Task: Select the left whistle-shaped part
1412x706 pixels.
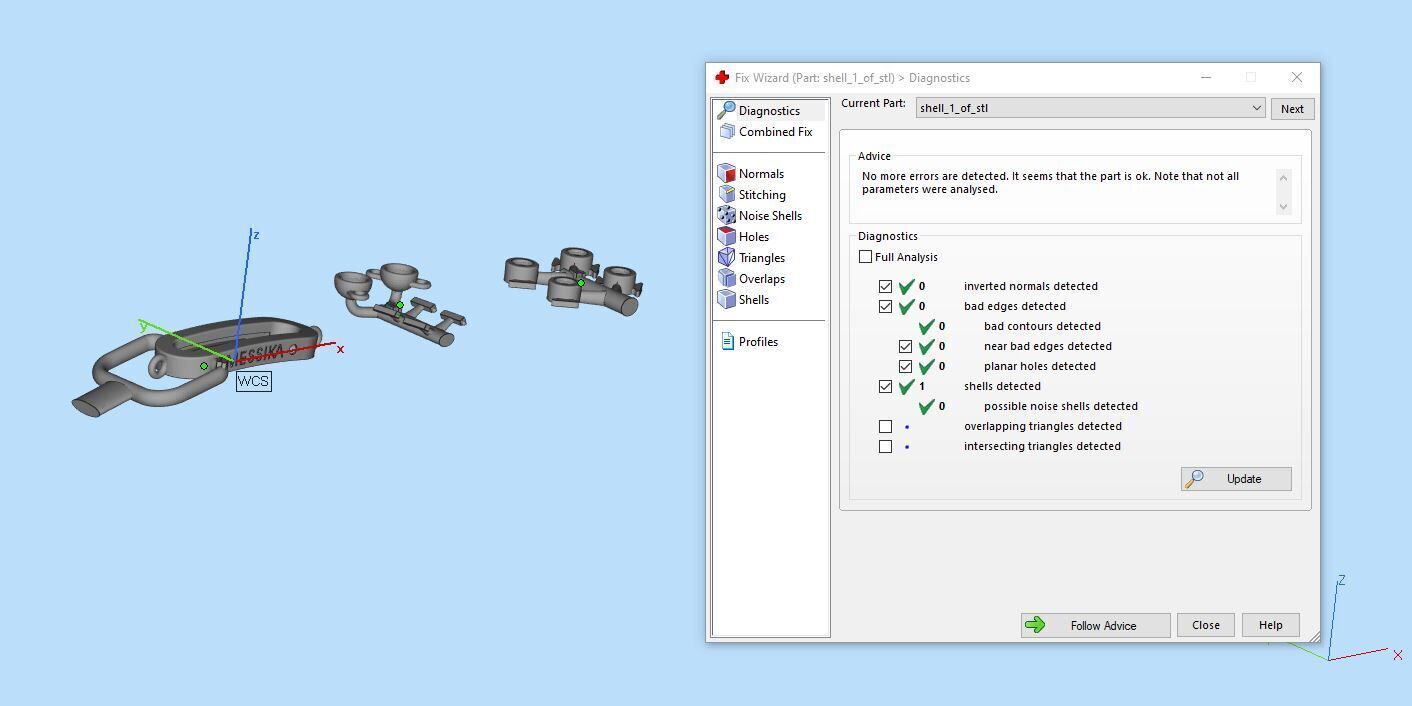Action: coord(195,365)
